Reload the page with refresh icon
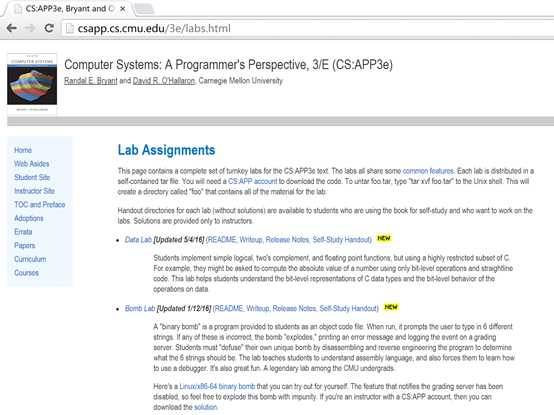This screenshot has width=554, height=415. (x=49, y=28)
